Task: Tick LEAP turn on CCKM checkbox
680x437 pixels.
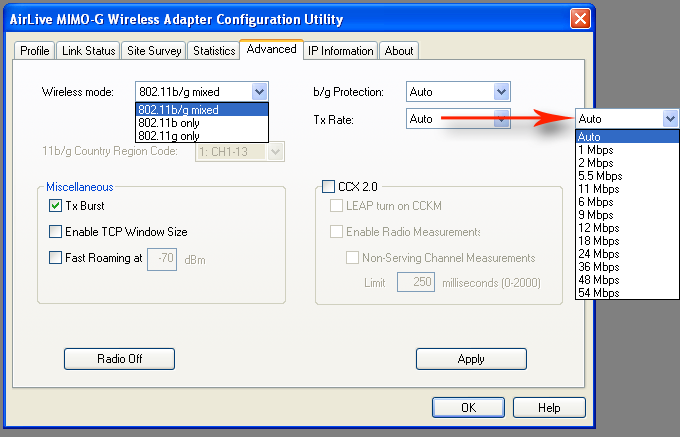Action: coord(336,205)
